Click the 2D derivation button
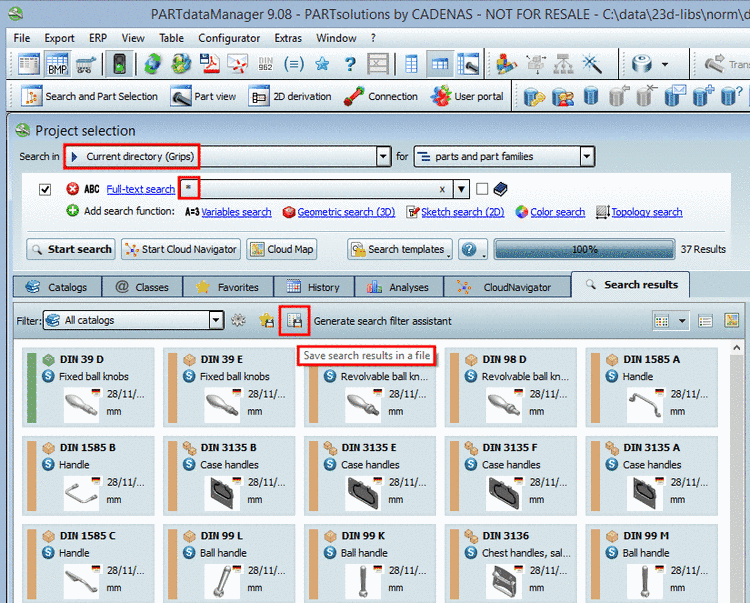 tap(290, 96)
